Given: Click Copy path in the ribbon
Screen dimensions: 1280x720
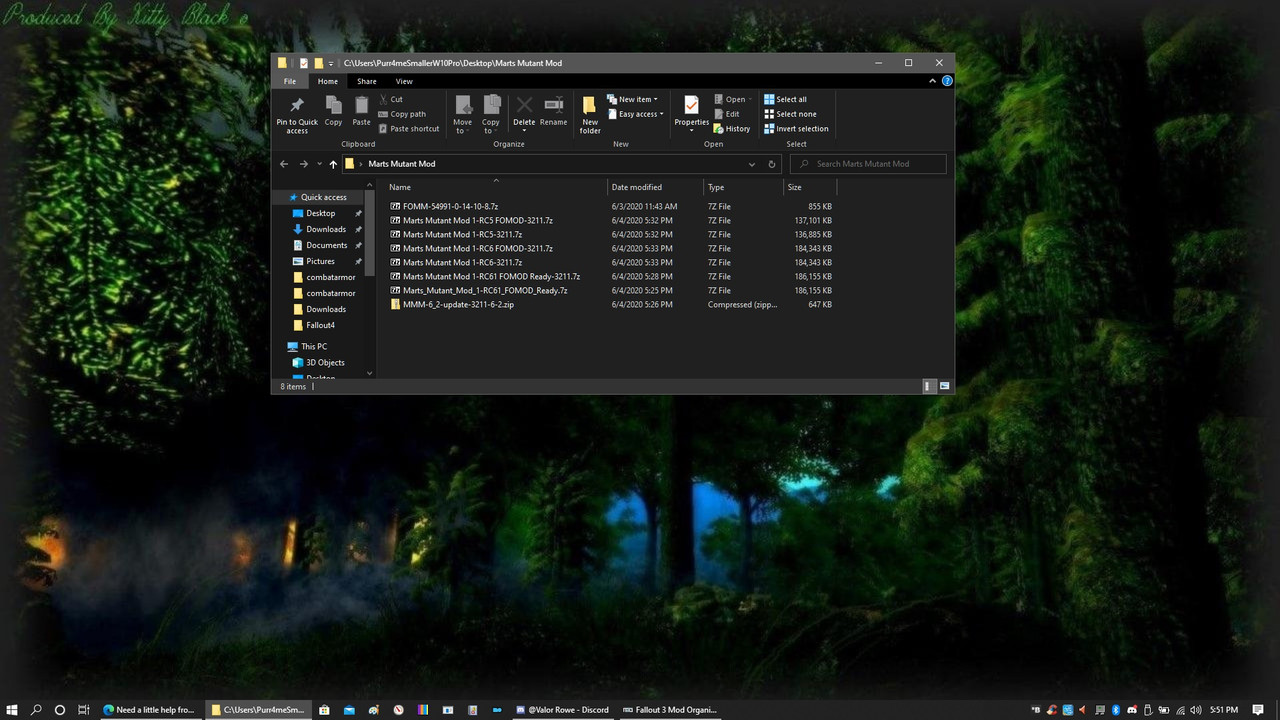Looking at the screenshot, I should [402, 114].
